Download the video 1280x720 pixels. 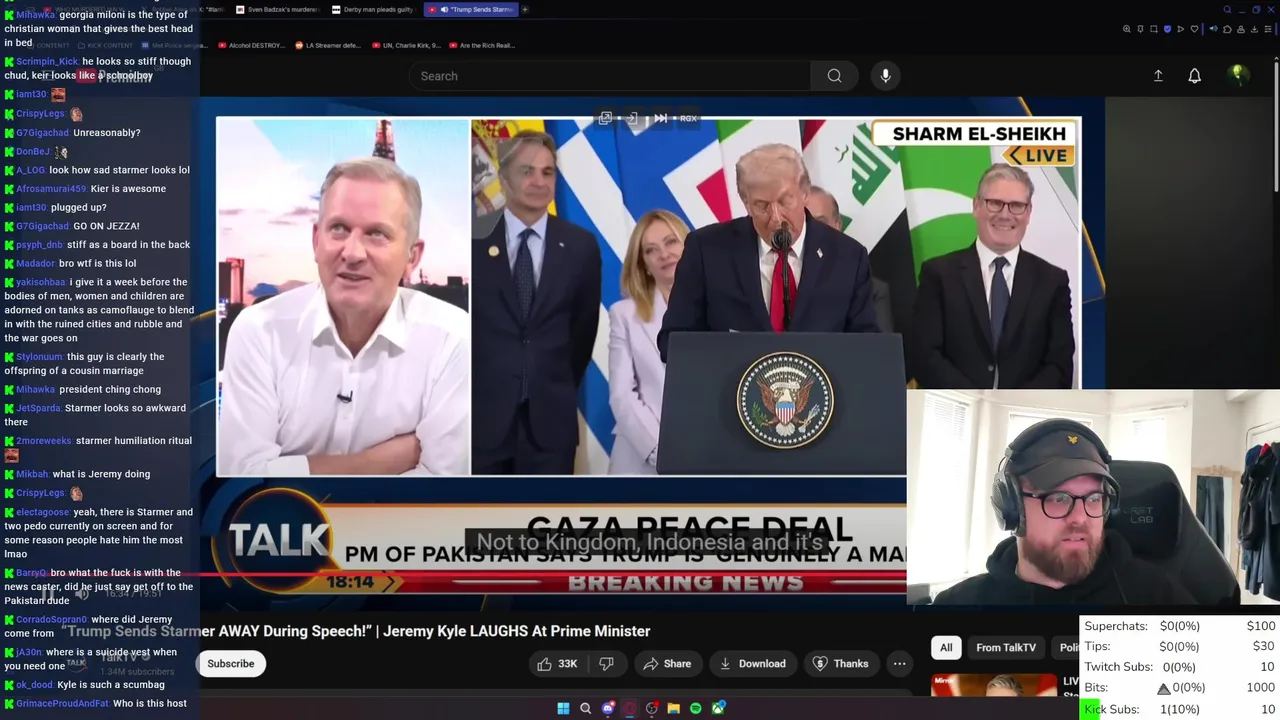(x=752, y=664)
